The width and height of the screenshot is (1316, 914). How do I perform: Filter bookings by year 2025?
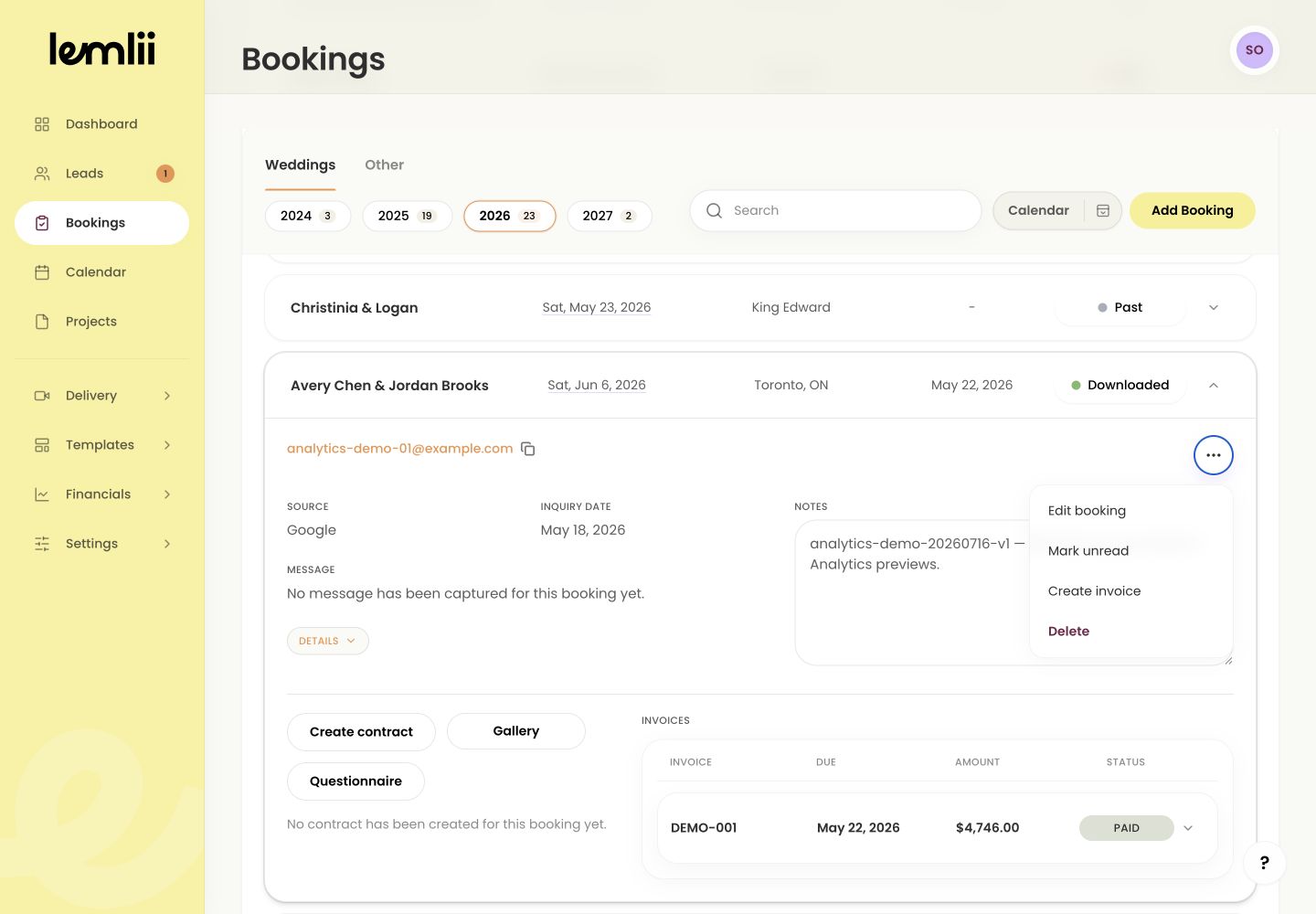pyautogui.click(x=408, y=216)
